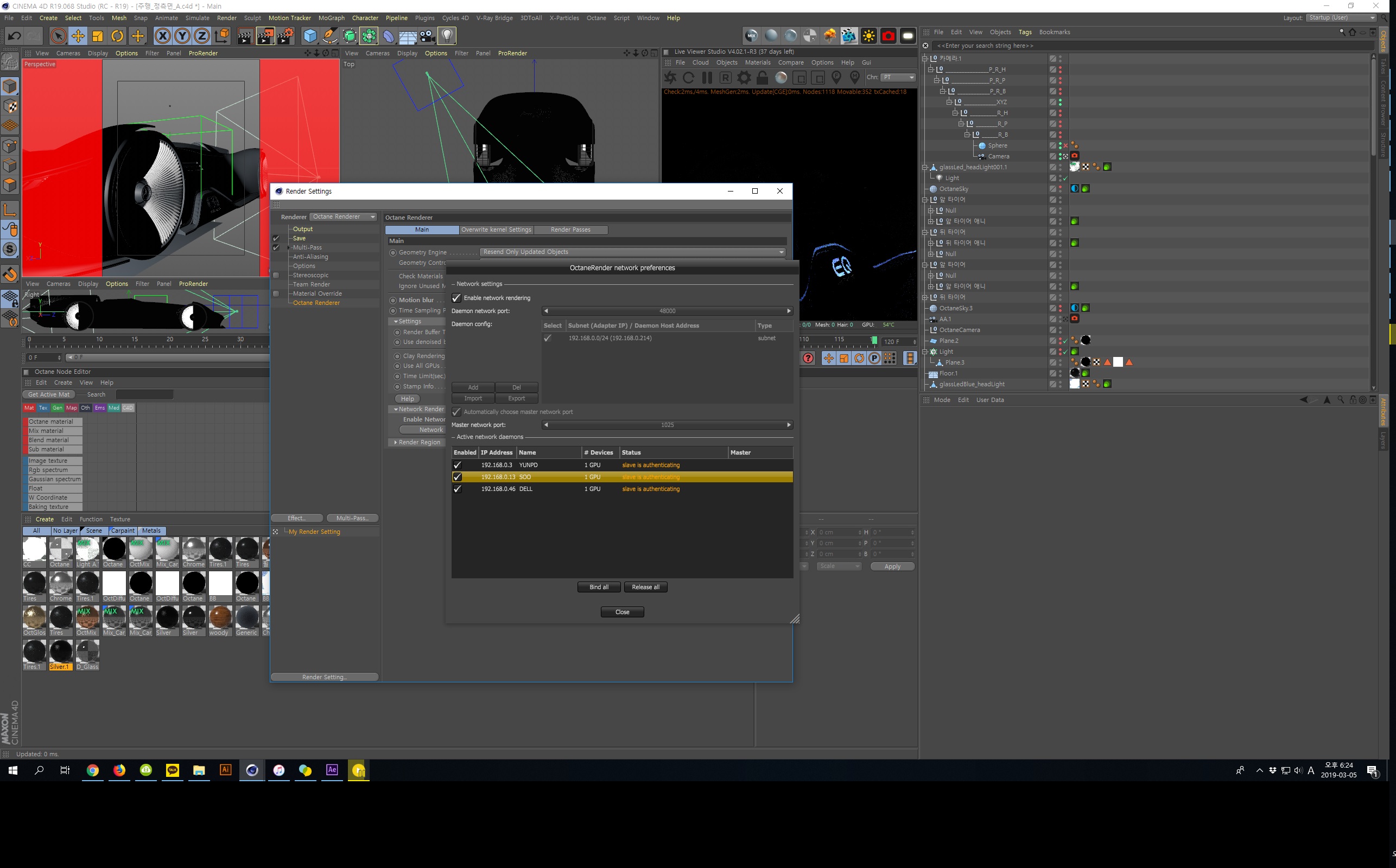Click the Multi-Pass... button
1396x868 pixels.
352,519
